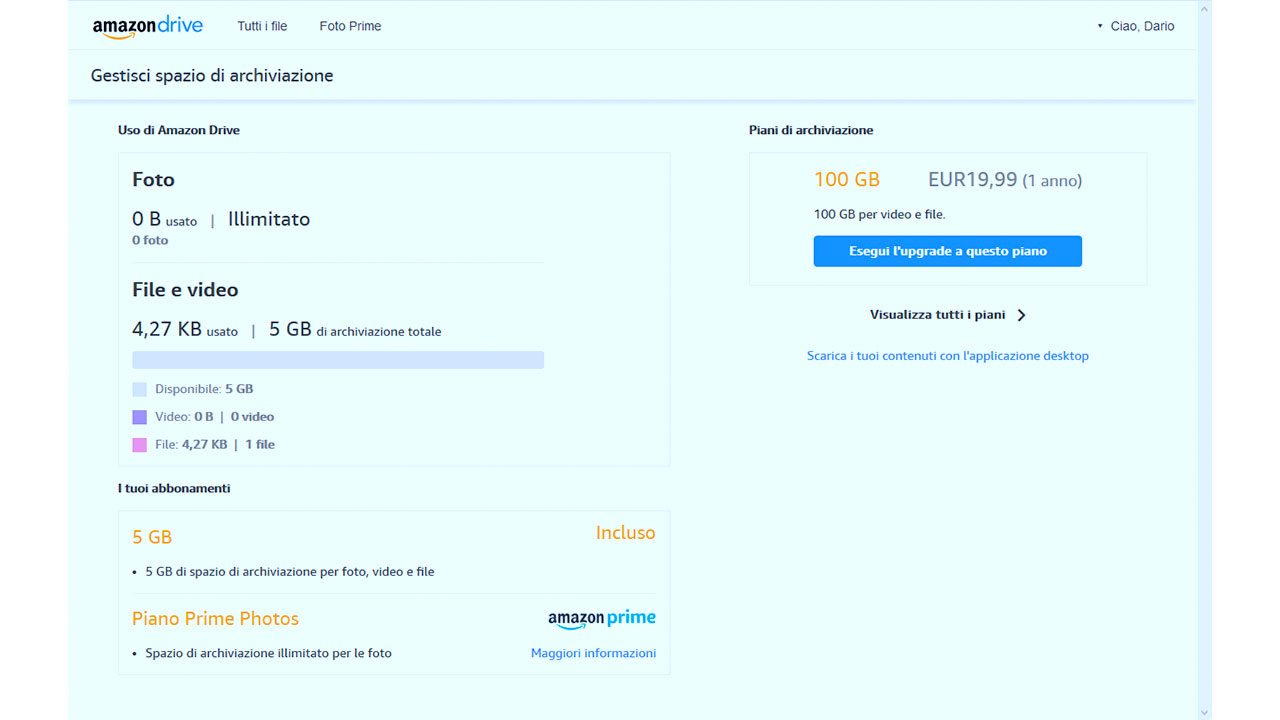This screenshot has height=720, width=1280.
Task: Click the light blue Disponibile swatch
Action: point(140,390)
